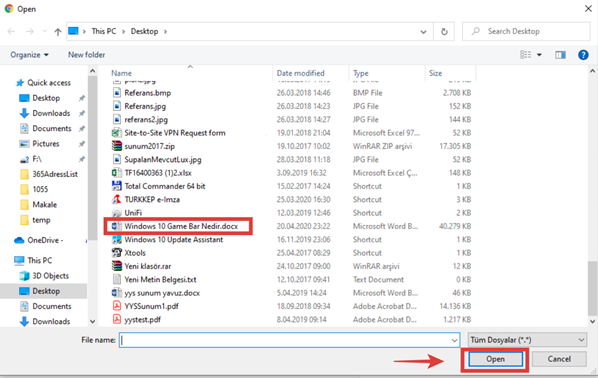Image resolution: width=598 pixels, height=378 pixels.
Task: Refresh the Desktop folder view
Action: 444,32
